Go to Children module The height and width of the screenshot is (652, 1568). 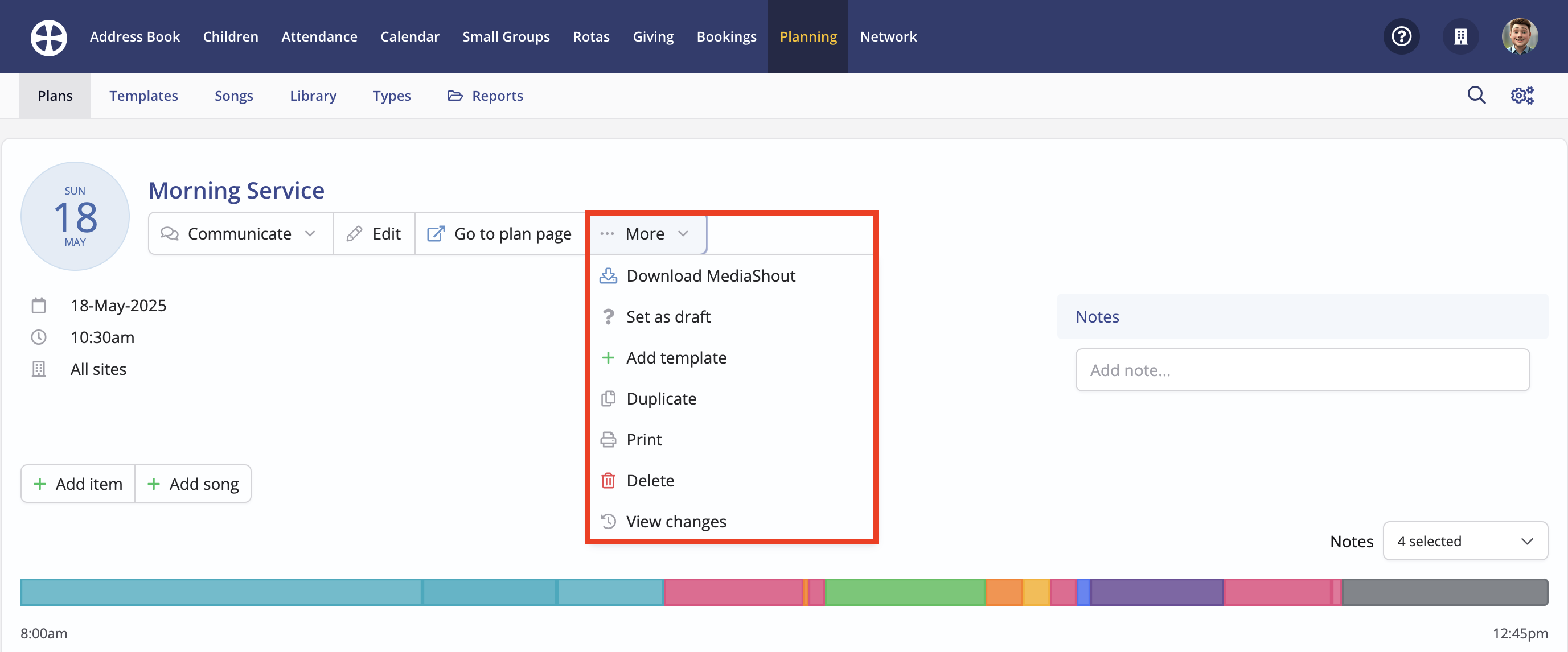(230, 36)
